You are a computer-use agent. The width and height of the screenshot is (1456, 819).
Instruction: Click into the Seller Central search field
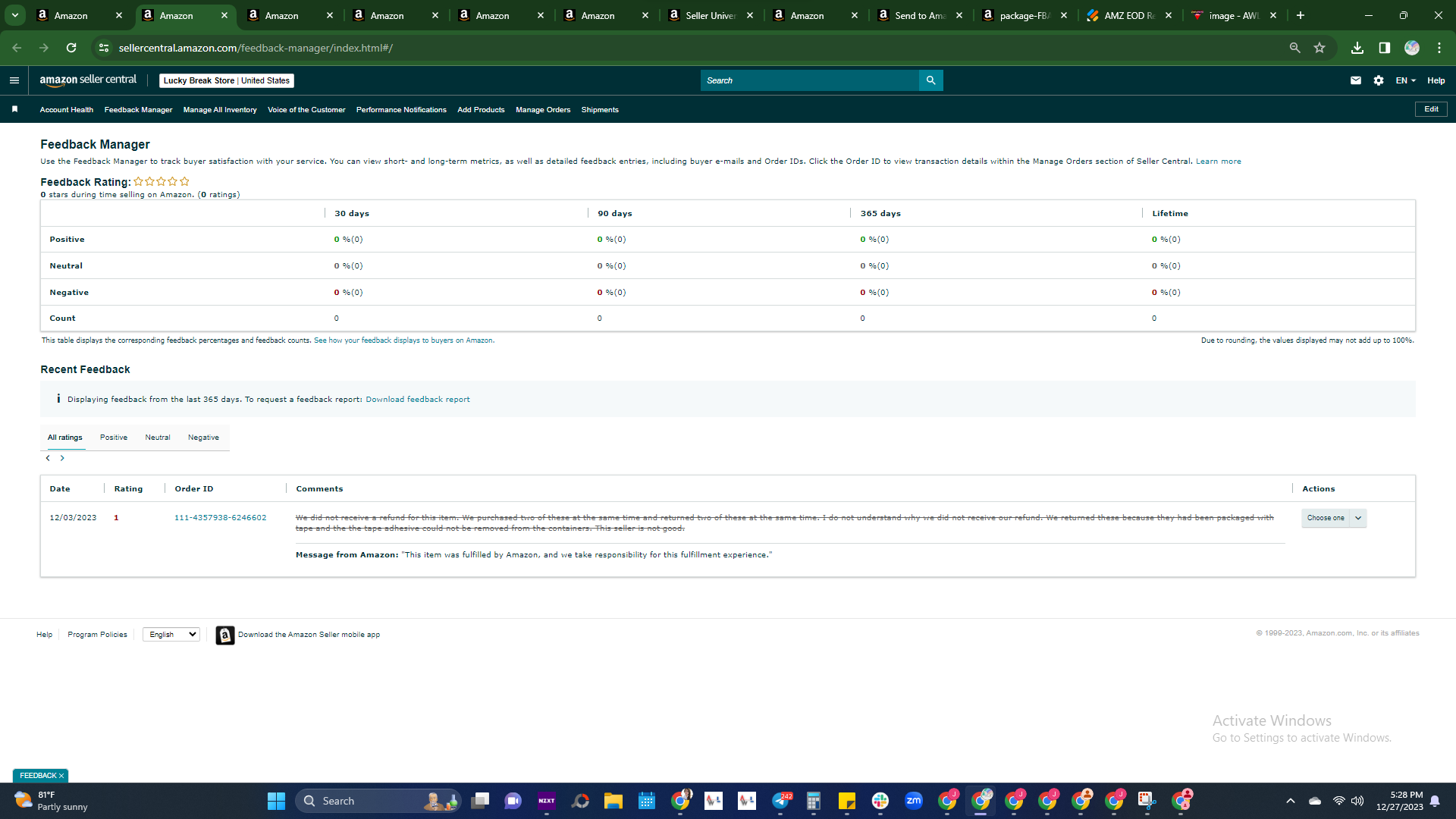pyautogui.click(x=809, y=80)
